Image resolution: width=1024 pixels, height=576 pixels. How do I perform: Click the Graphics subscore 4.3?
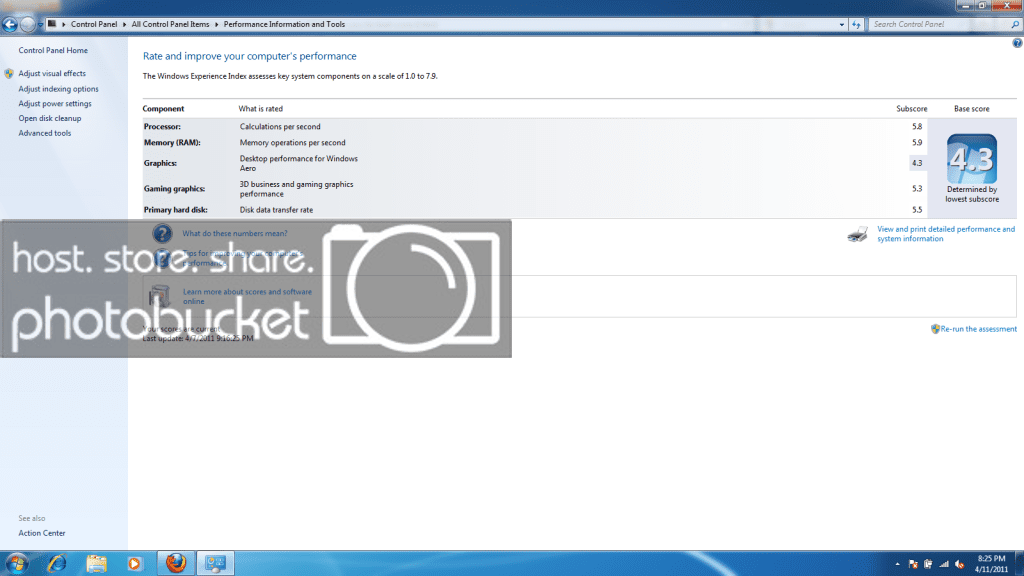click(x=917, y=163)
